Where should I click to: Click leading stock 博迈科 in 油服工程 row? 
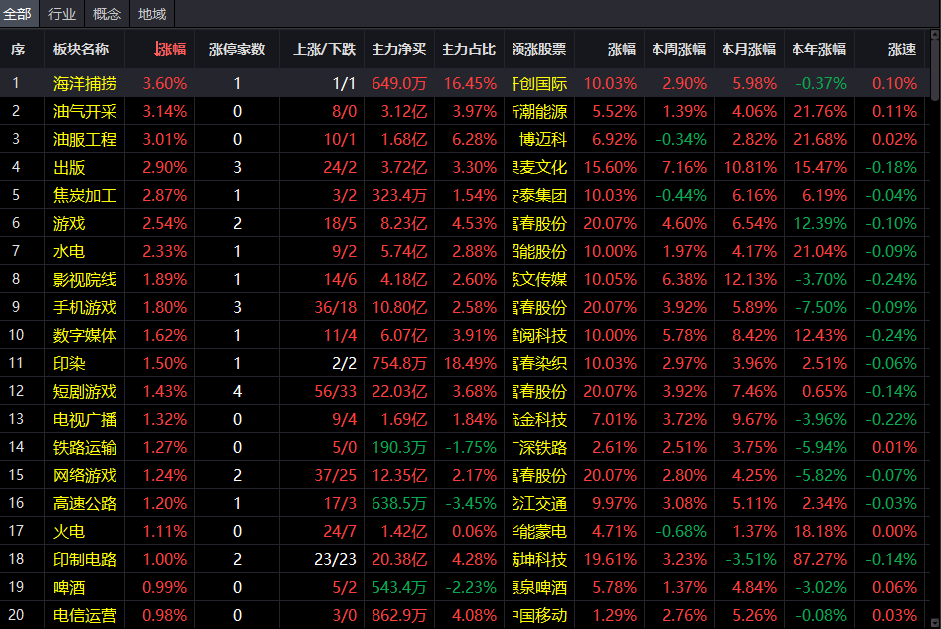[x=543, y=140]
